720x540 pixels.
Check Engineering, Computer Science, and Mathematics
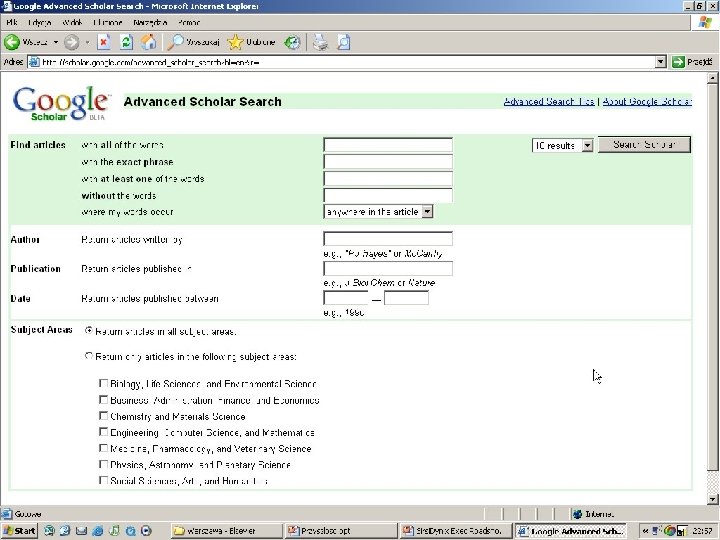103,432
